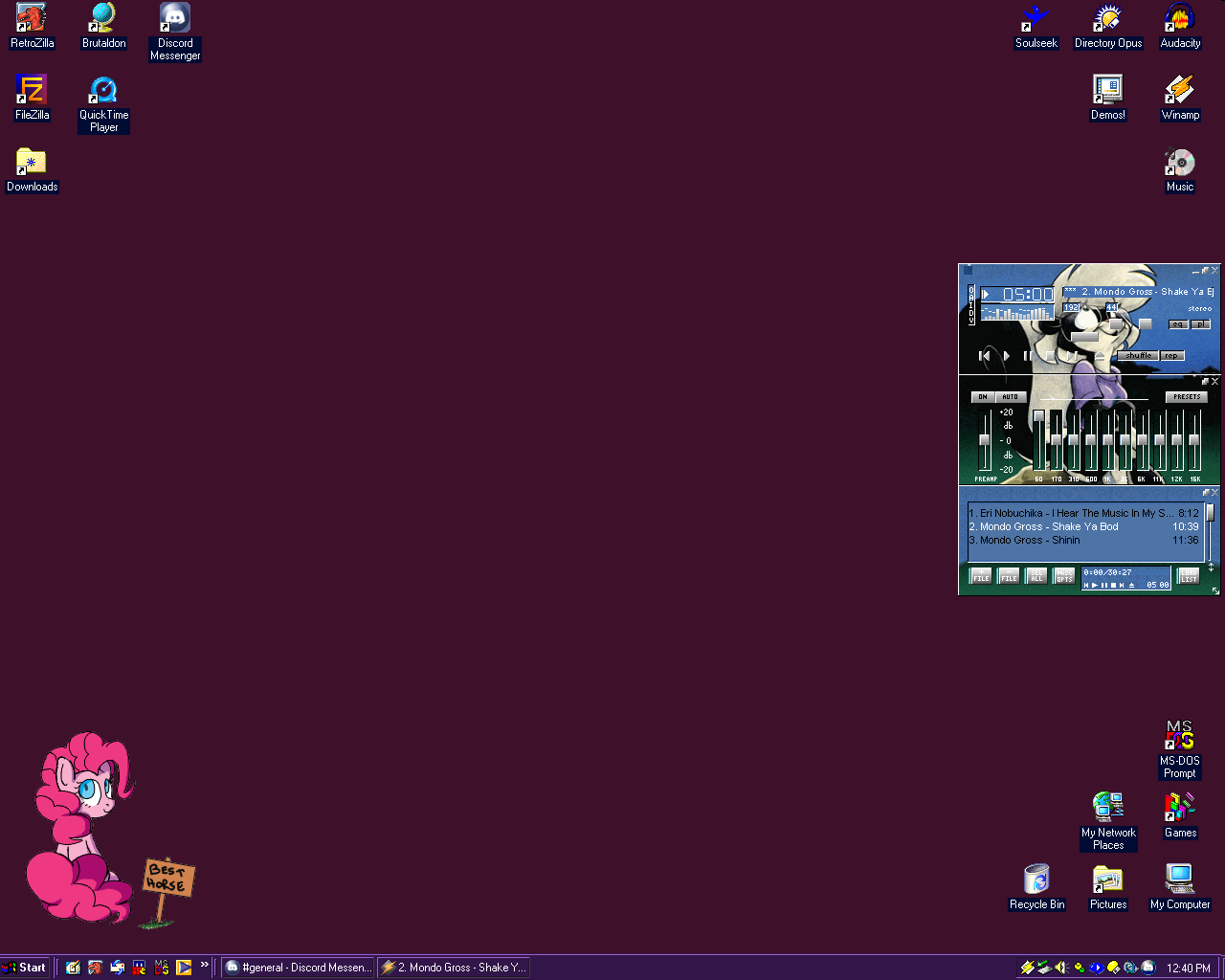Screen dimensions: 1225x980
Task: Click the playlist add FILE button
Action: (x=981, y=576)
